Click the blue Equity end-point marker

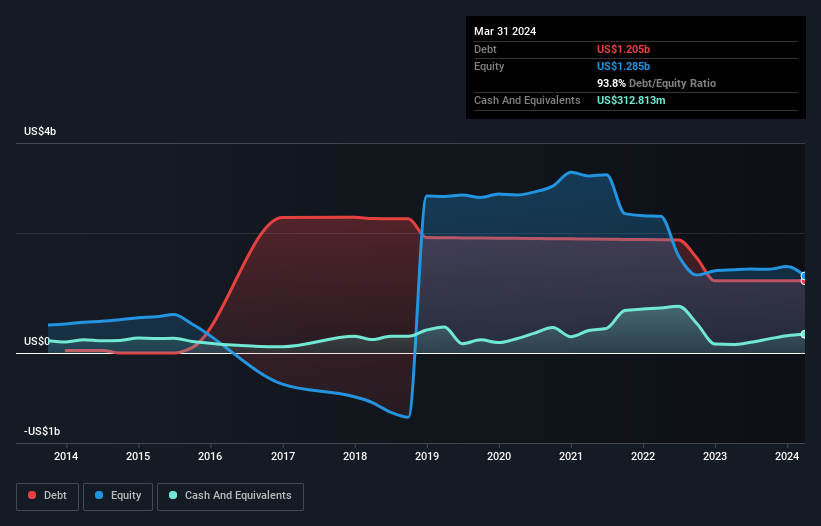(x=804, y=276)
